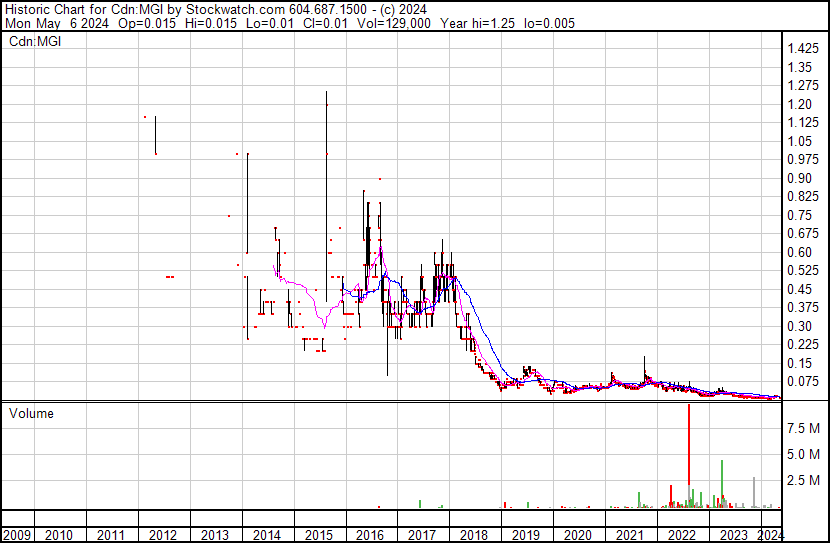Select the 2010 year marker

(58, 535)
